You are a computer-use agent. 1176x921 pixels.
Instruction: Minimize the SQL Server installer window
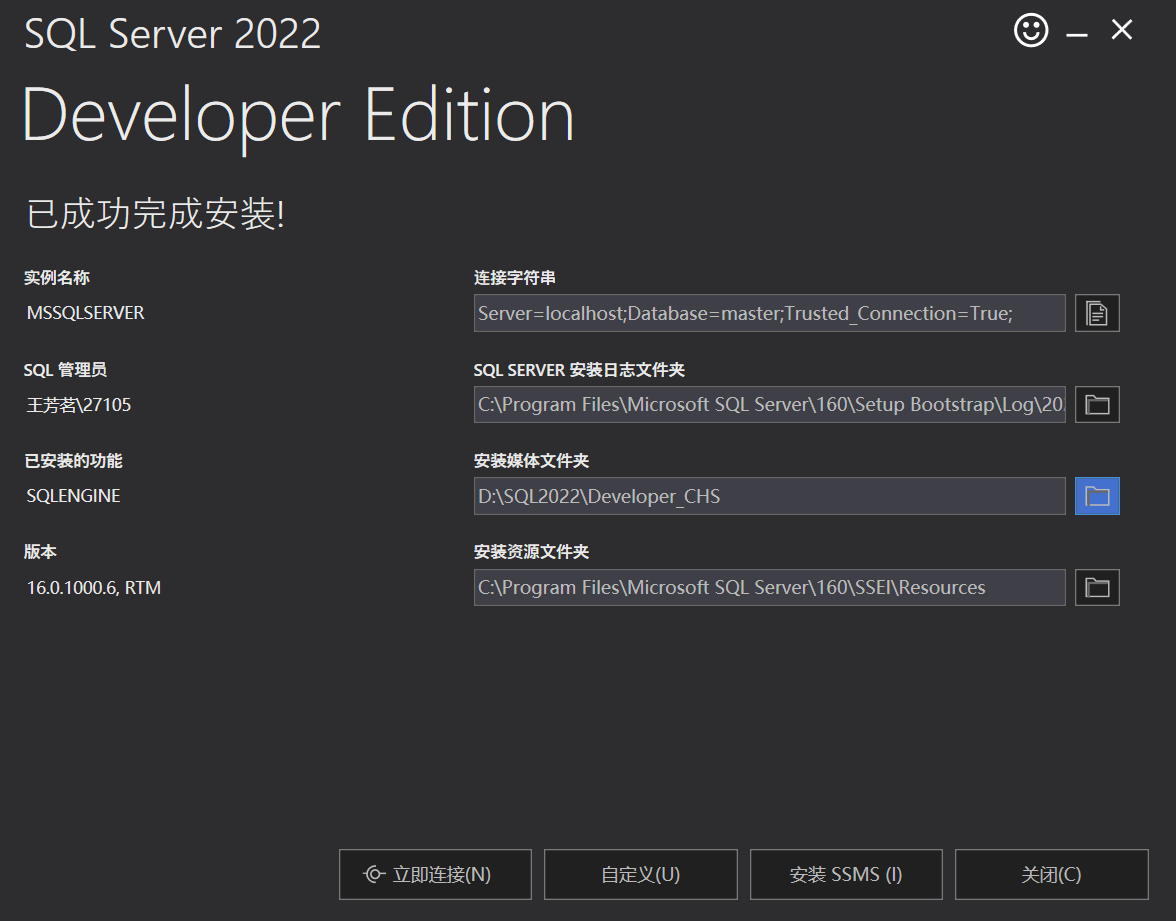click(x=1076, y=34)
